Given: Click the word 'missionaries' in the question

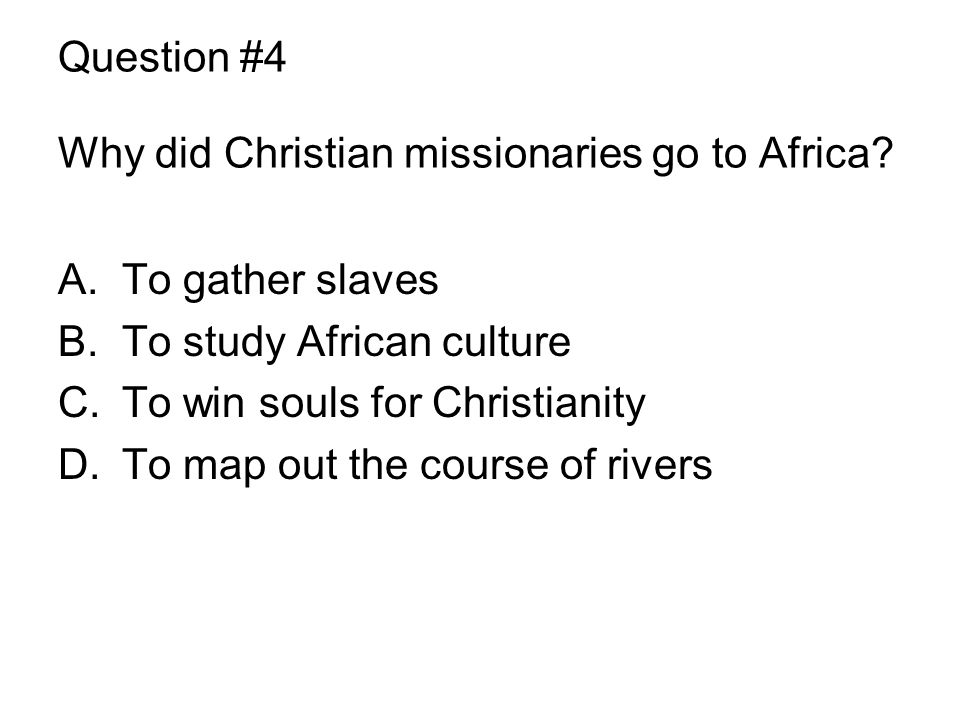Looking at the screenshot, I should click(523, 153).
